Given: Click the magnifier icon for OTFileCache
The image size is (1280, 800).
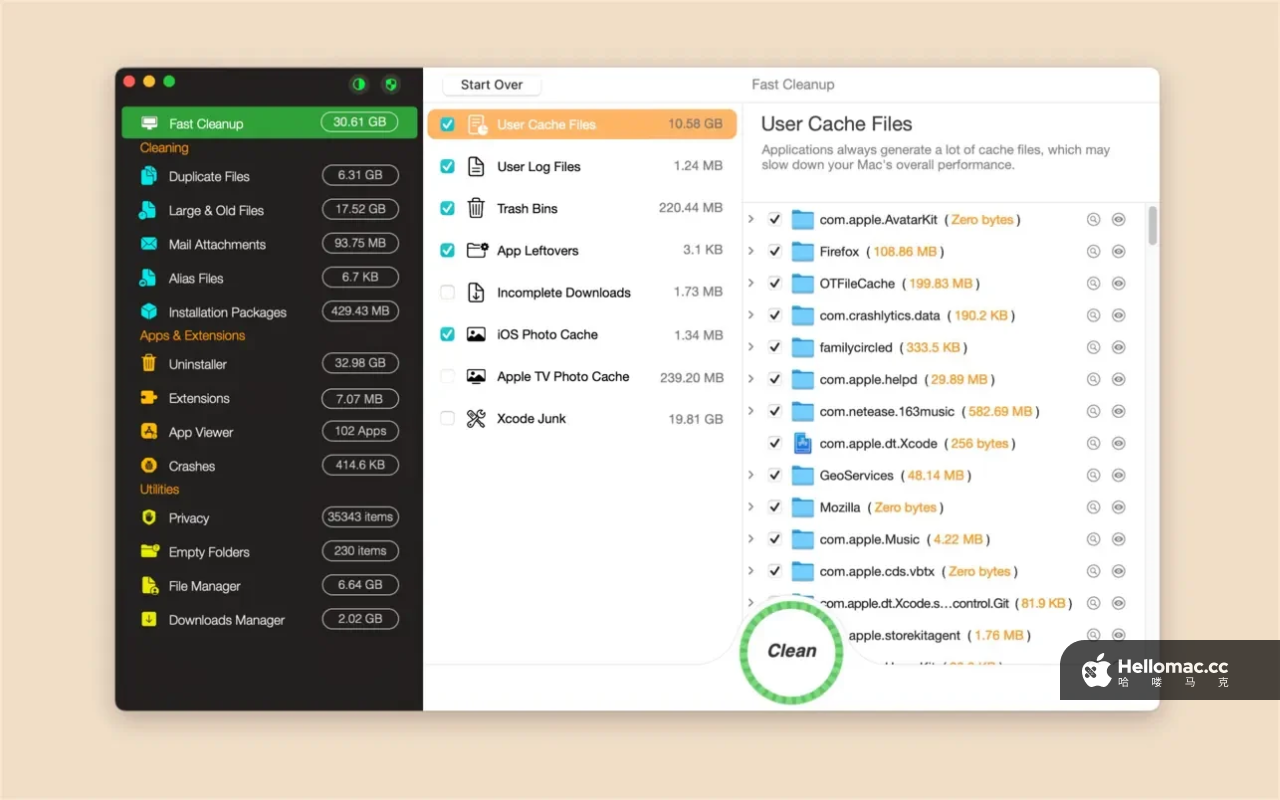Looking at the screenshot, I should pos(1093,284).
